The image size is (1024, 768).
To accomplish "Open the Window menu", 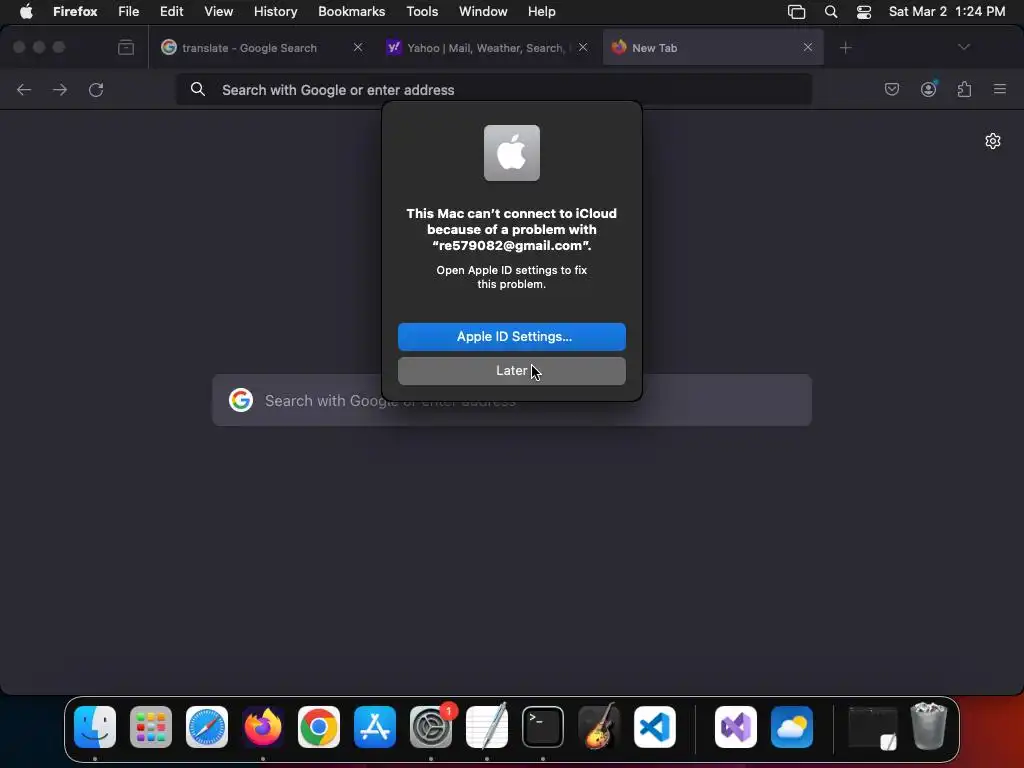I will click(483, 11).
